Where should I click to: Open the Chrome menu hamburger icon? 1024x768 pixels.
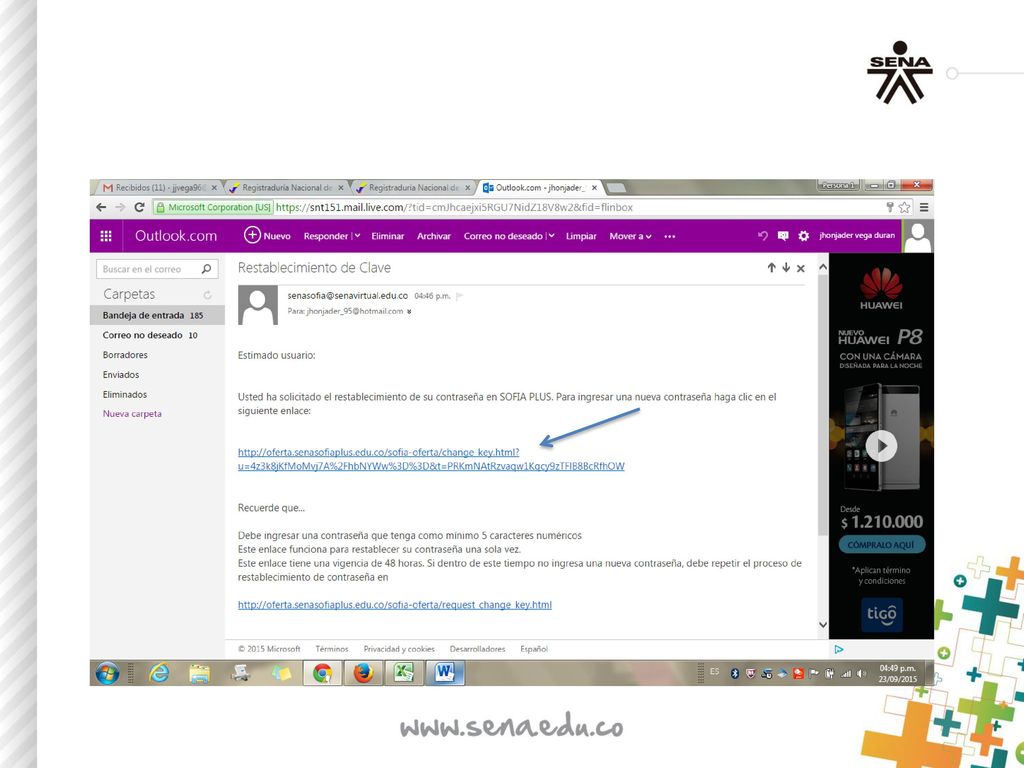(x=924, y=207)
